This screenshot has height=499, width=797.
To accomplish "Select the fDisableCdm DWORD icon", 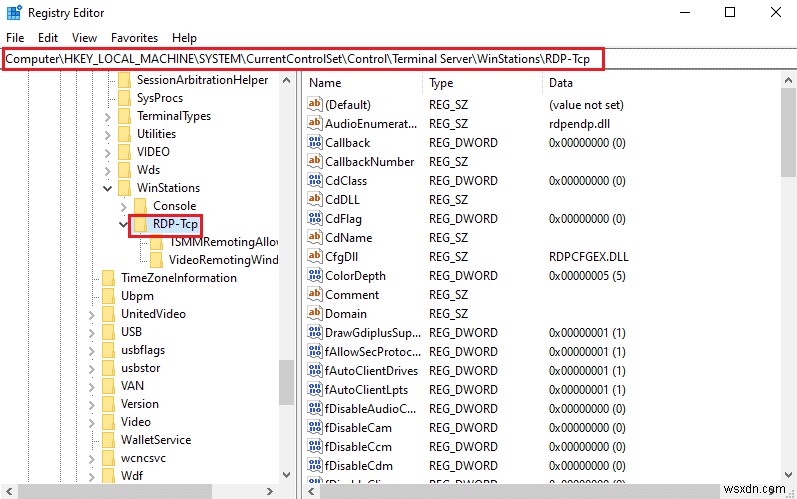I will [x=315, y=465].
